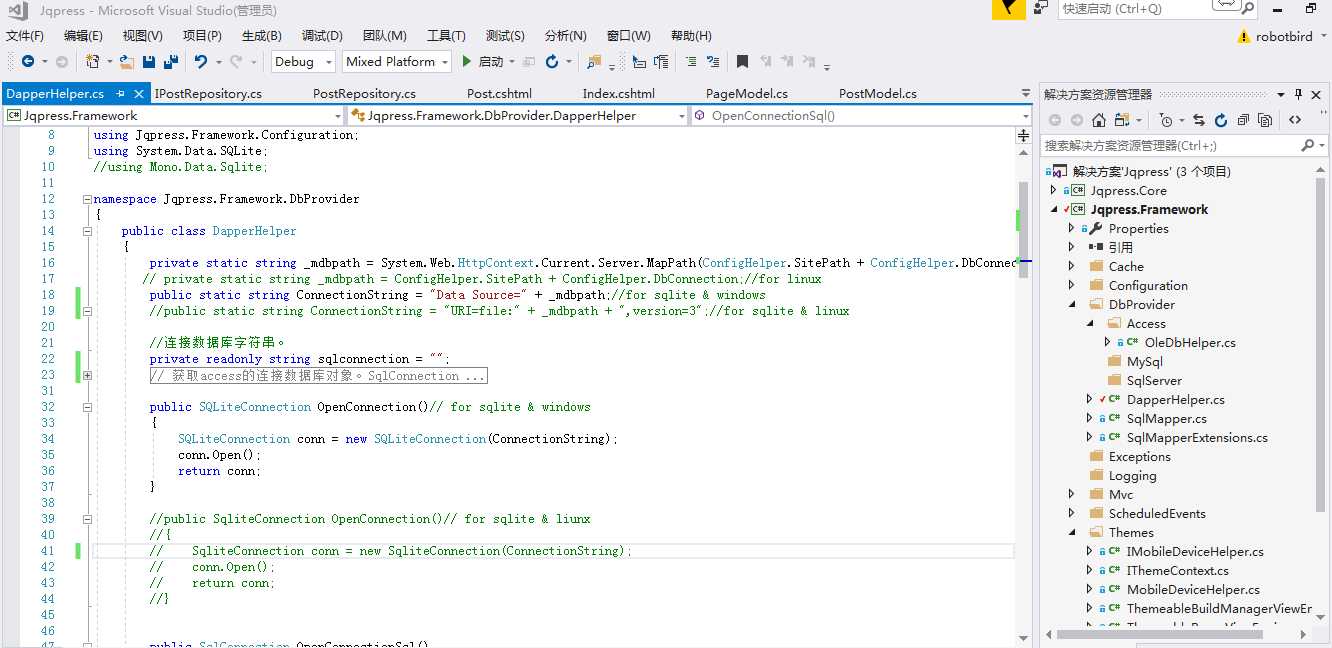1332x648 pixels.
Task: Select IThemeContext.cs in Solution Explorer
Action: click(1177, 570)
